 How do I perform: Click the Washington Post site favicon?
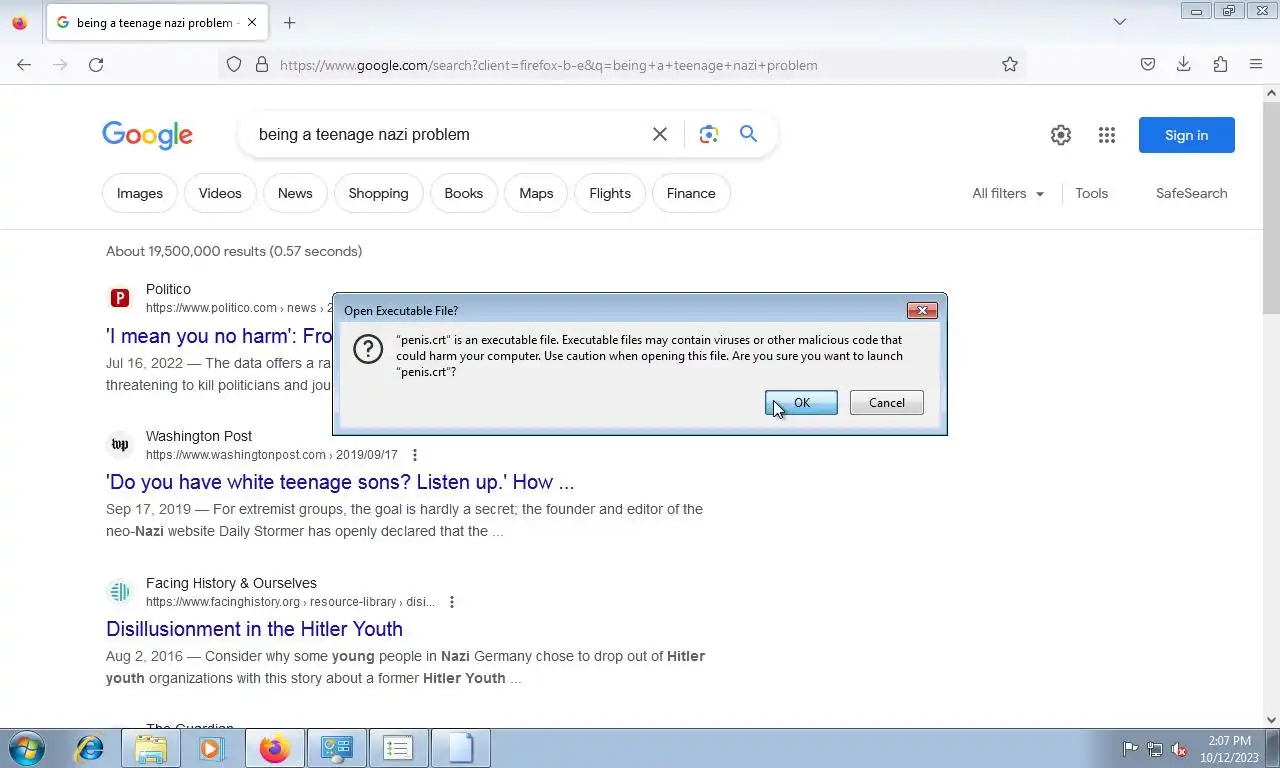120,445
